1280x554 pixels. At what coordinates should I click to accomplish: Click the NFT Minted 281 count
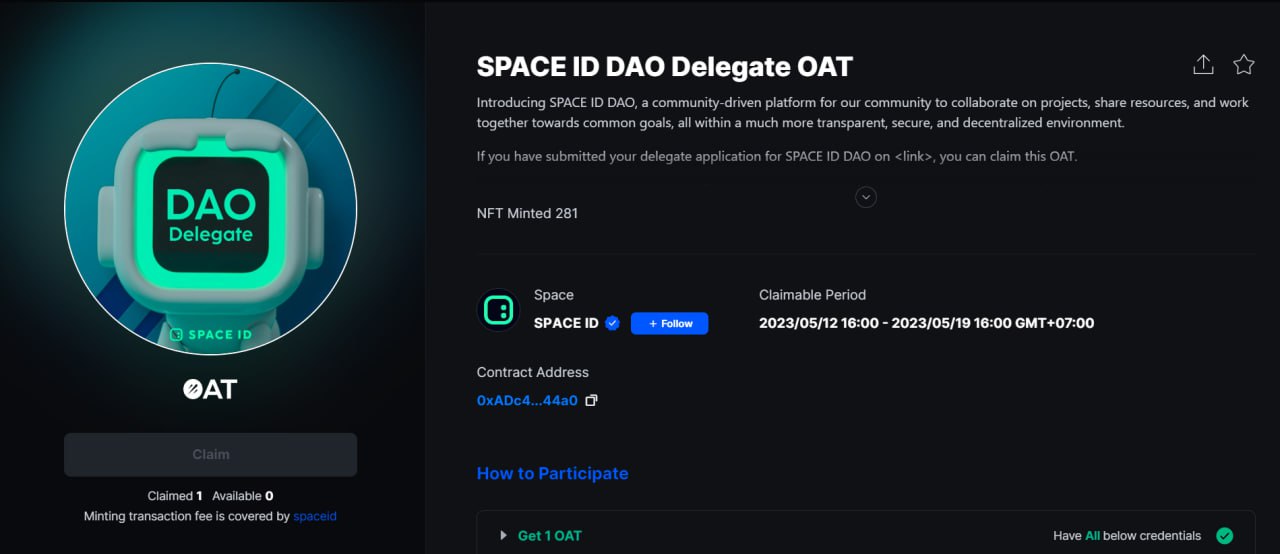click(x=527, y=213)
